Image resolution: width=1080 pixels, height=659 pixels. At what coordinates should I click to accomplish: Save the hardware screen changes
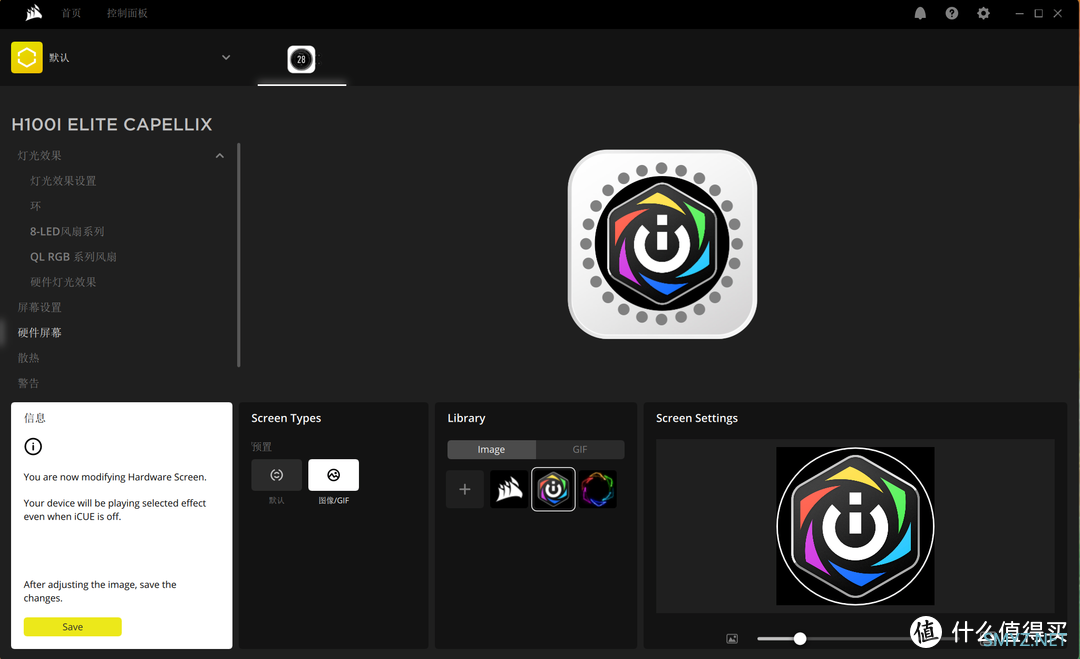(72, 627)
